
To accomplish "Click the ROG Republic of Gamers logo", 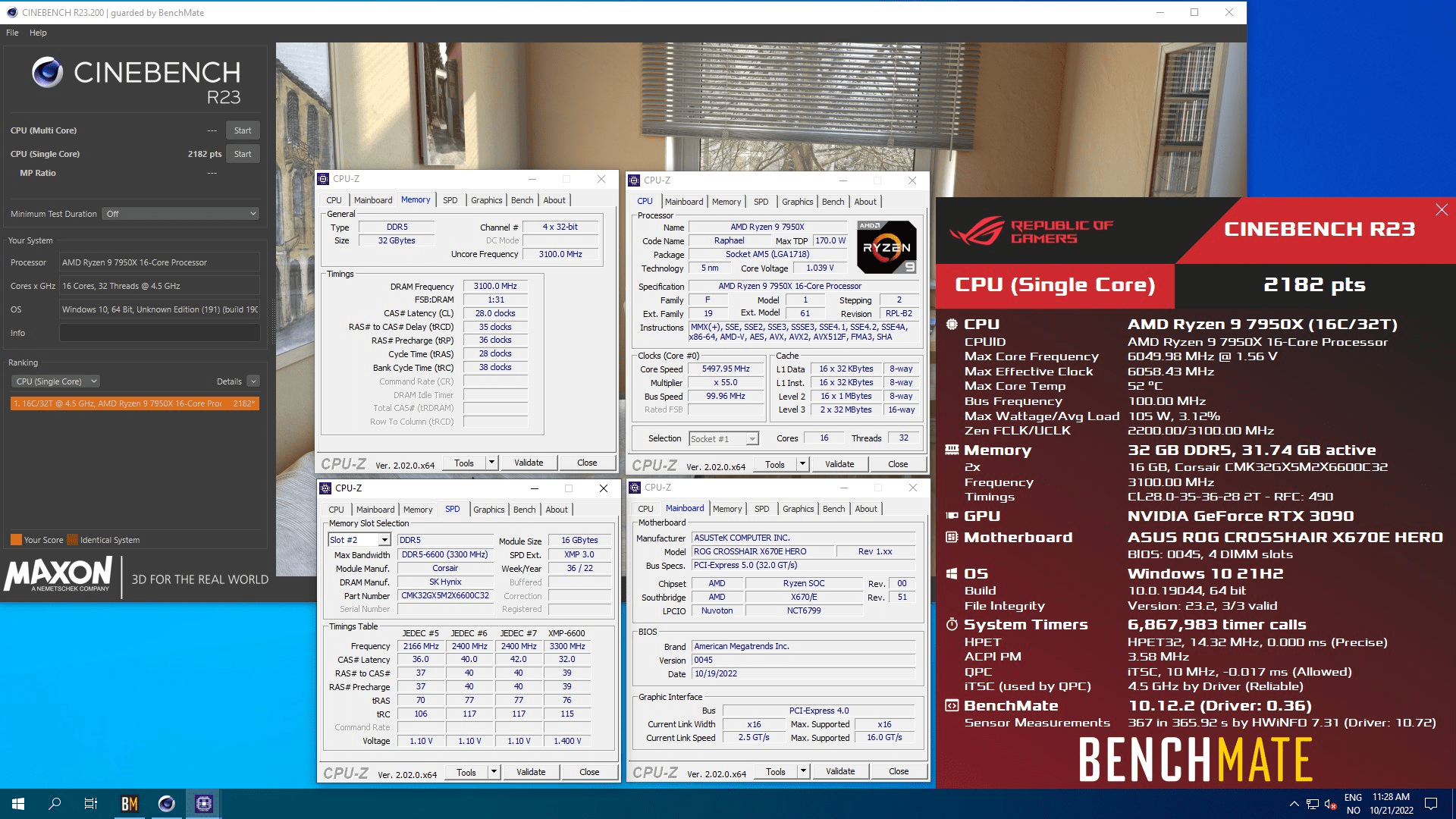I will coord(1031,232).
